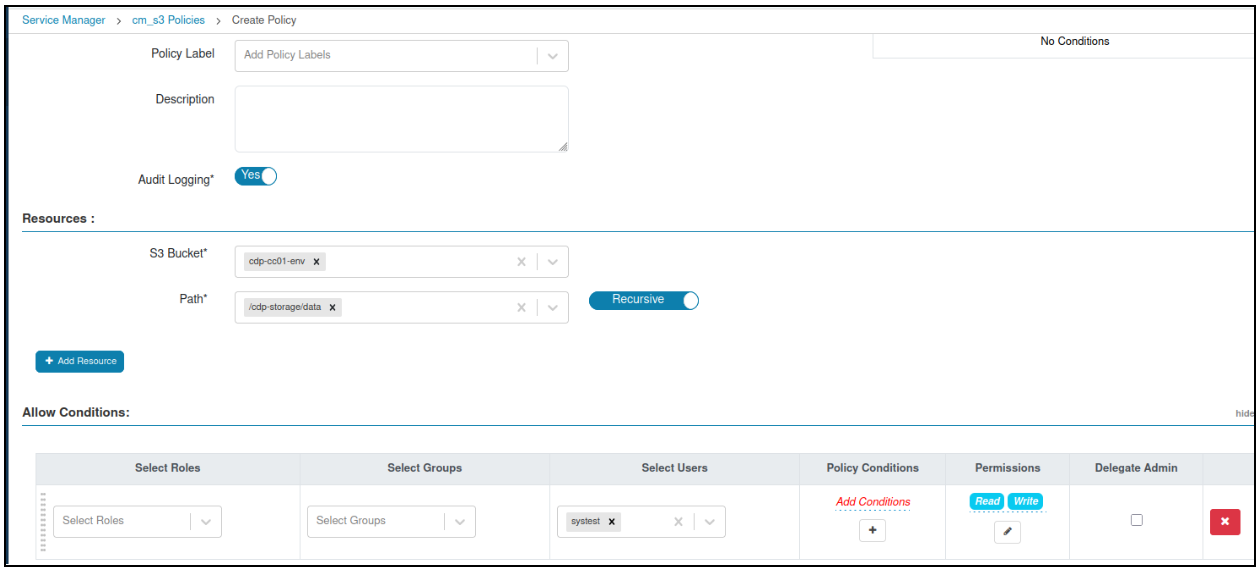1256x572 pixels.
Task: Check the Delegate Admin checkbox
Action: 1136,520
